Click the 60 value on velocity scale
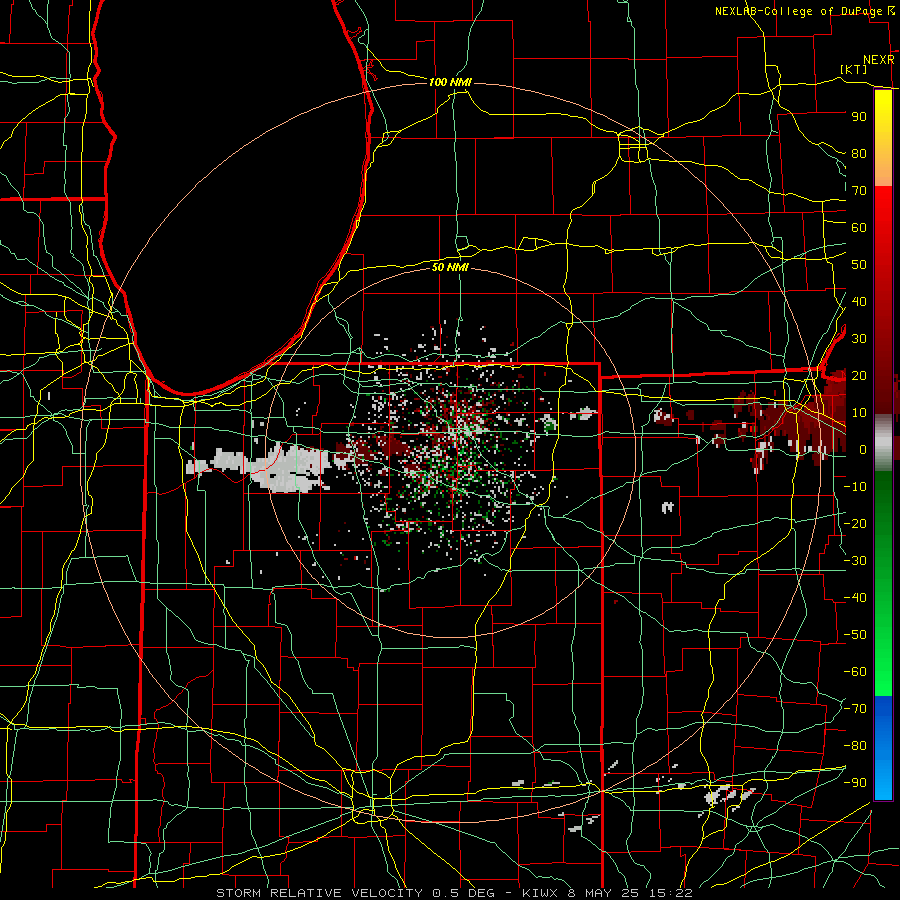Viewport: 900px width, 900px height. [x=859, y=227]
